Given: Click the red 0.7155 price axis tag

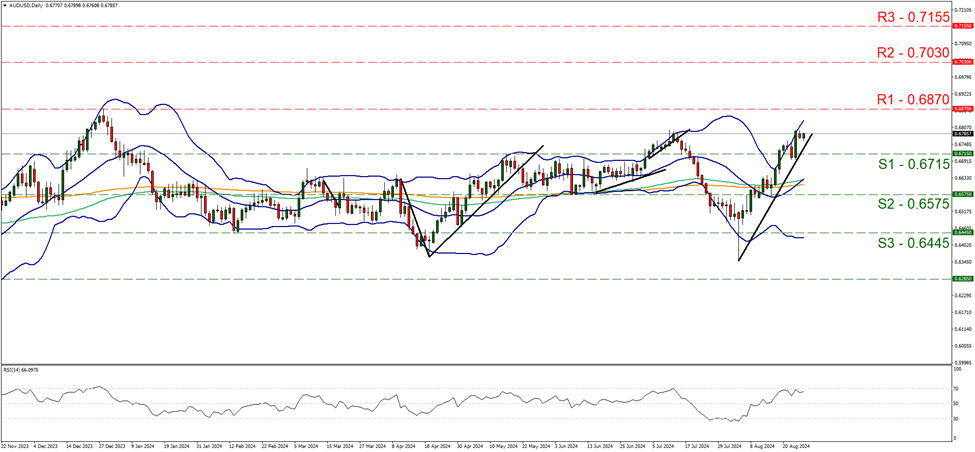Looking at the screenshot, I should (964, 26).
